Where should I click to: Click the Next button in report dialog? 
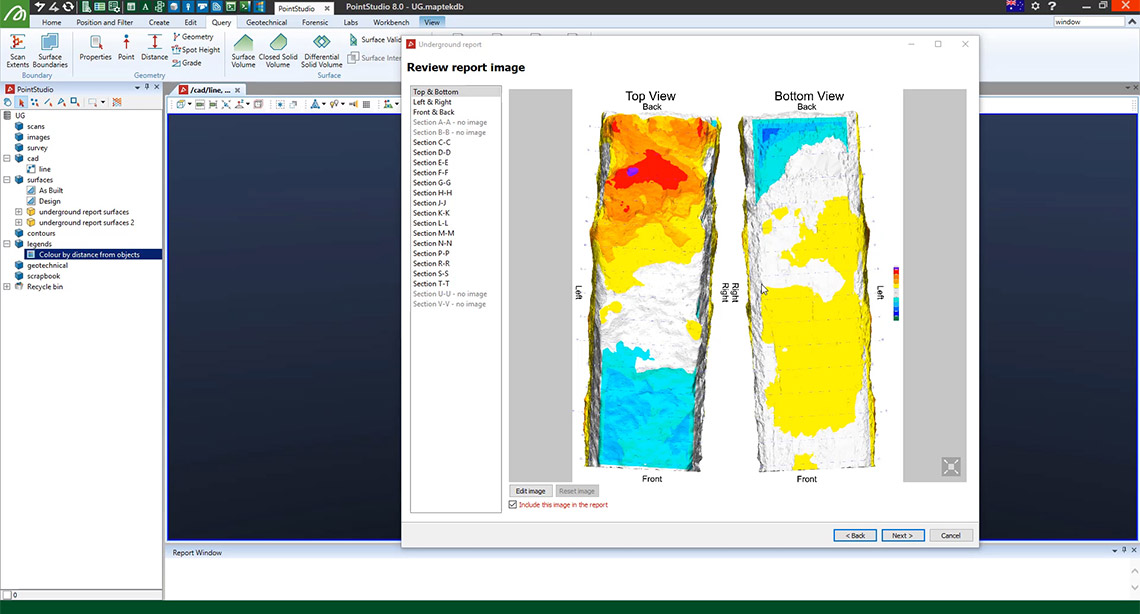902,535
